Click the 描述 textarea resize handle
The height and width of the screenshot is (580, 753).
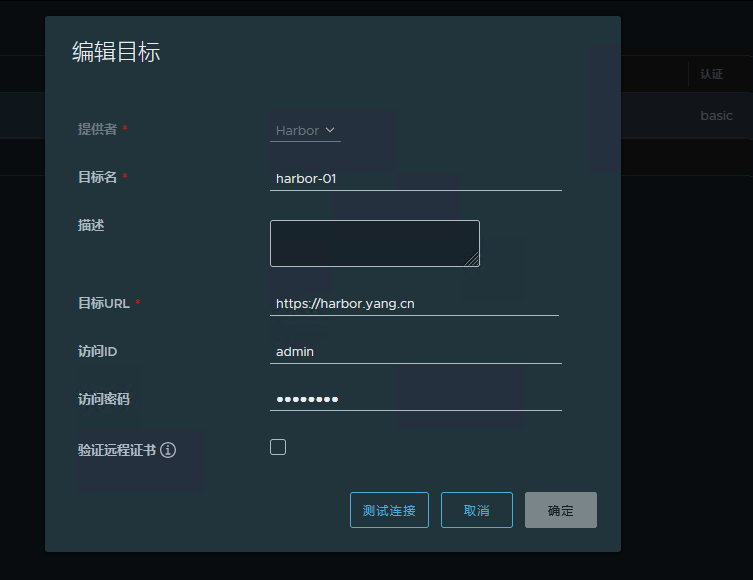473,260
